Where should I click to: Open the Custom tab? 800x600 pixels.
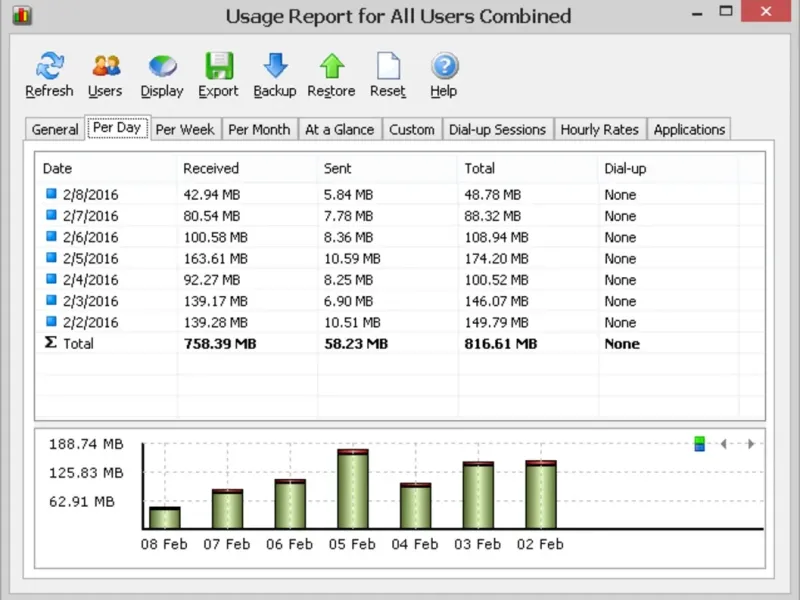tap(412, 130)
